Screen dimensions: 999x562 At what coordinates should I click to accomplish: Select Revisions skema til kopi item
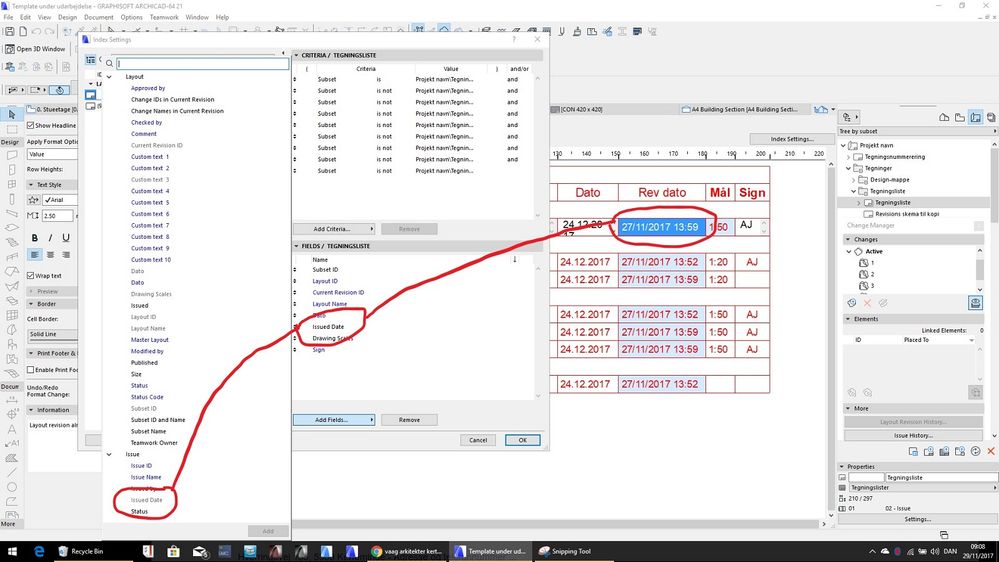click(907, 214)
